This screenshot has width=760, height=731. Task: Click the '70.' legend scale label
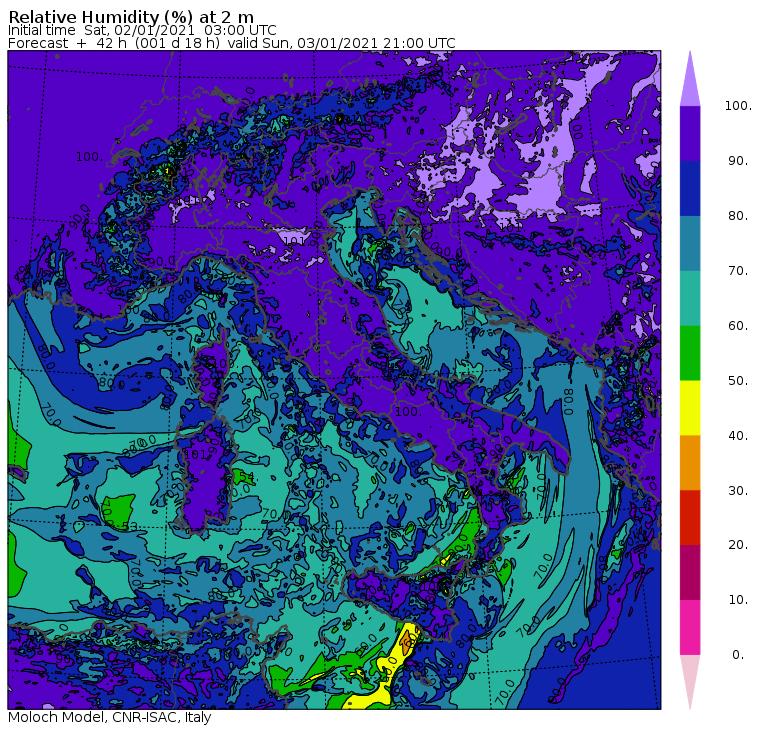[738, 270]
